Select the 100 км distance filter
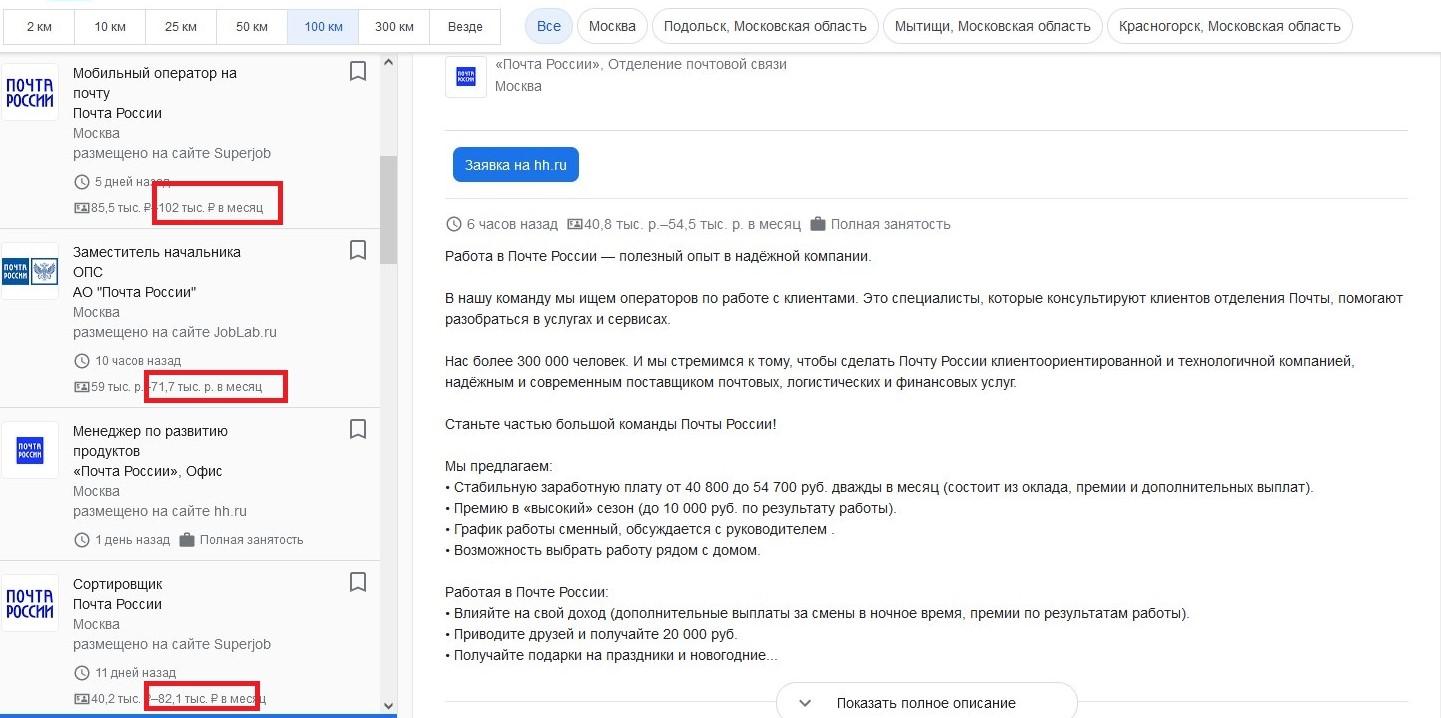Image resolution: width=1441 pixels, height=718 pixels. tap(323, 26)
